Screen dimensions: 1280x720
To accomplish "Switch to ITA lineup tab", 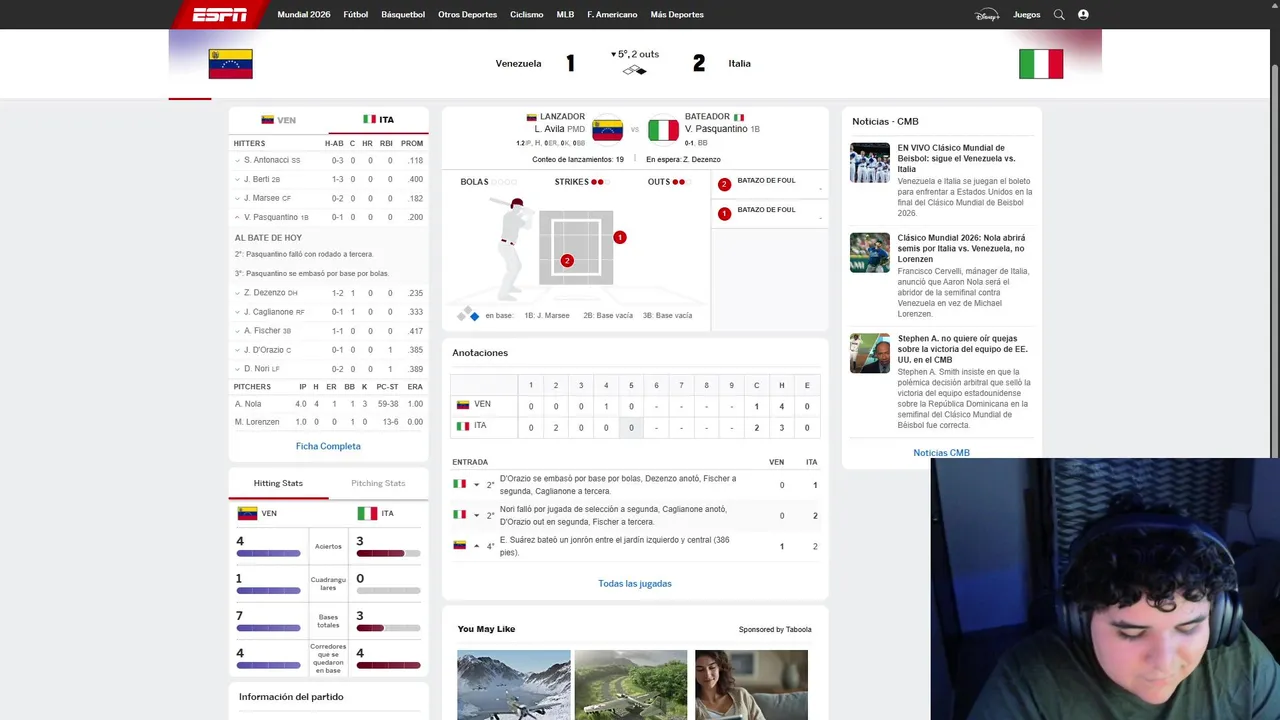I will click(x=378, y=120).
